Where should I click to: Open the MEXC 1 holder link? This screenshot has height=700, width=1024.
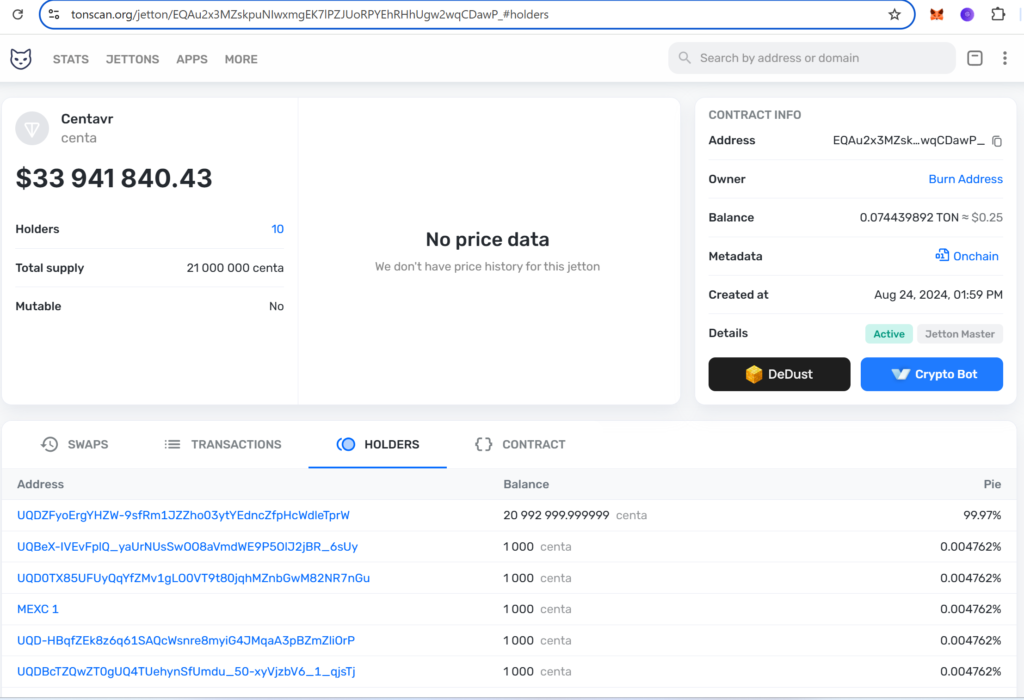click(38, 609)
